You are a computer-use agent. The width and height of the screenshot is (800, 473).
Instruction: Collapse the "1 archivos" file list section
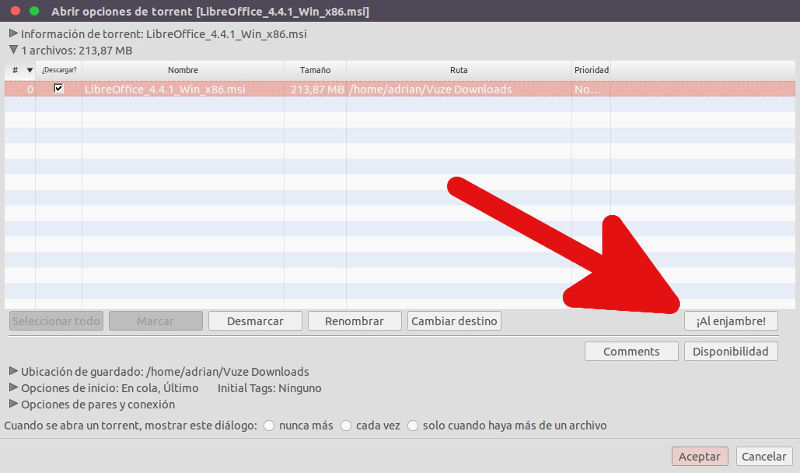[12, 48]
